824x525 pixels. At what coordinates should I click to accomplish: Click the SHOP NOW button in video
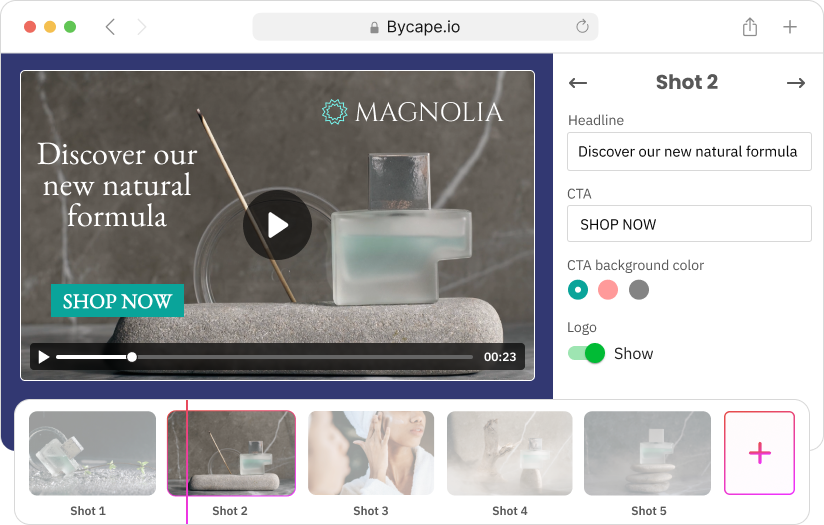pos(117,301)
